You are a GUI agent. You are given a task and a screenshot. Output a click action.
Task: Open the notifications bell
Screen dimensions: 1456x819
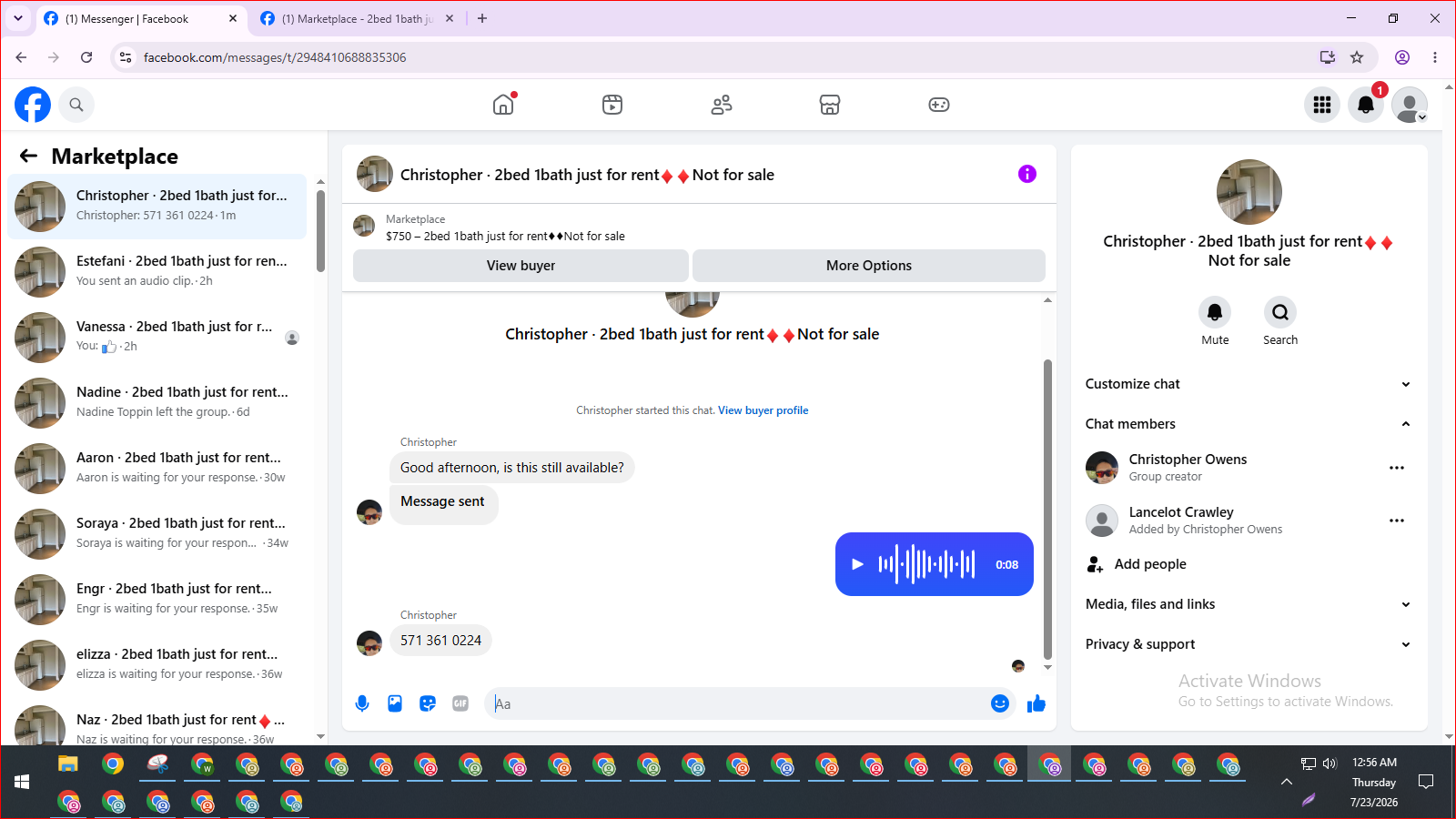1366,105
